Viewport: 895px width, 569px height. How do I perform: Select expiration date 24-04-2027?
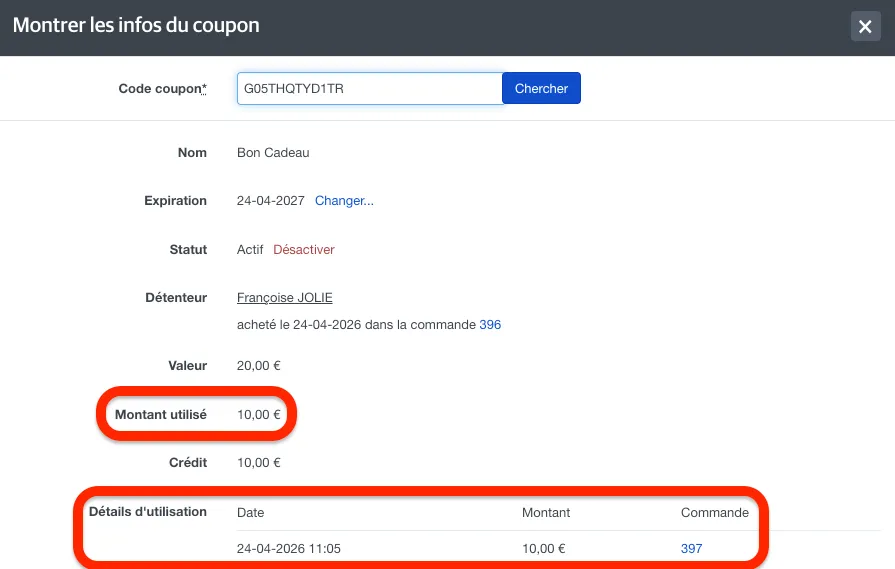click(x=271, y=201)
